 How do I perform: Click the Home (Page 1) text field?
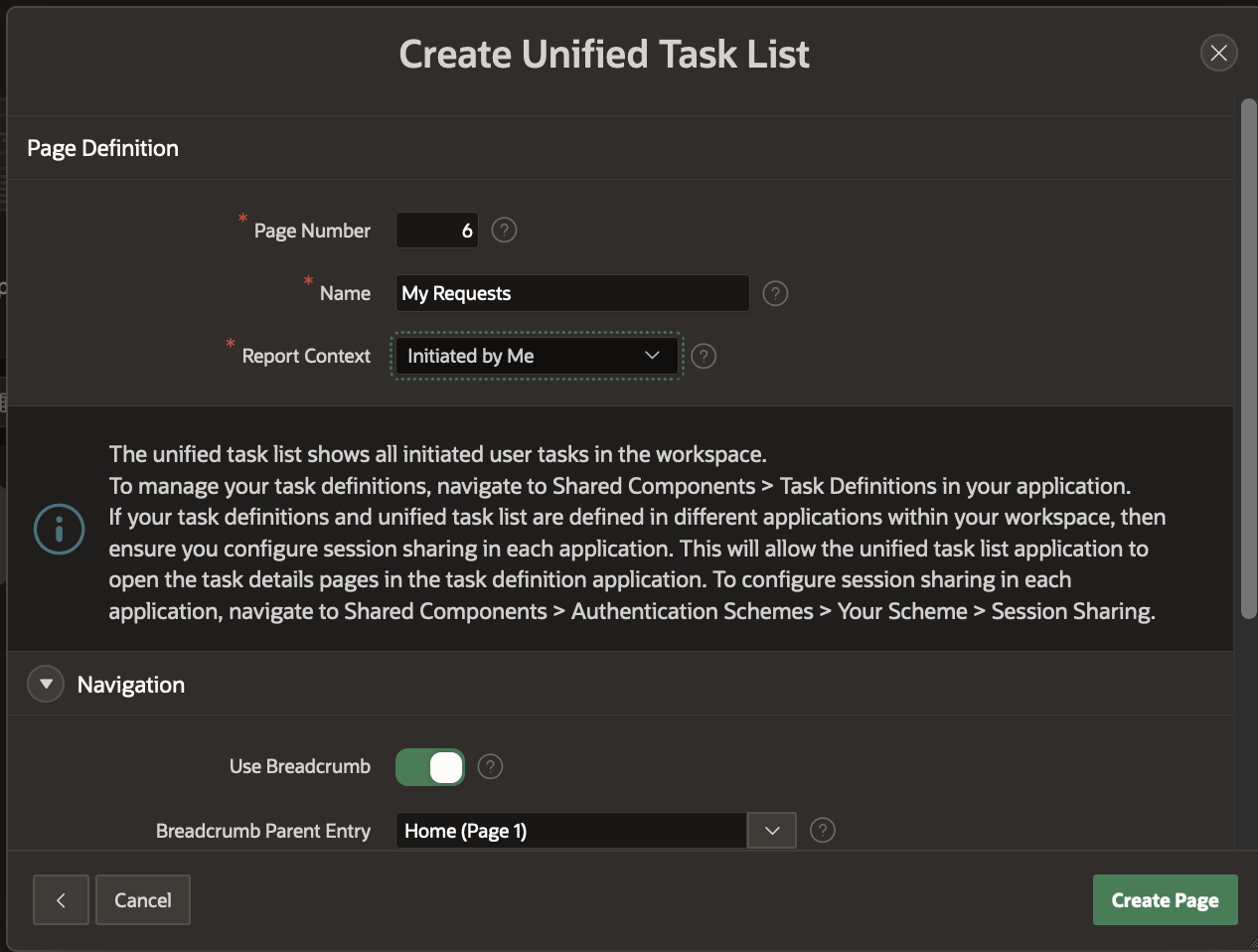[x=570, y=830]
